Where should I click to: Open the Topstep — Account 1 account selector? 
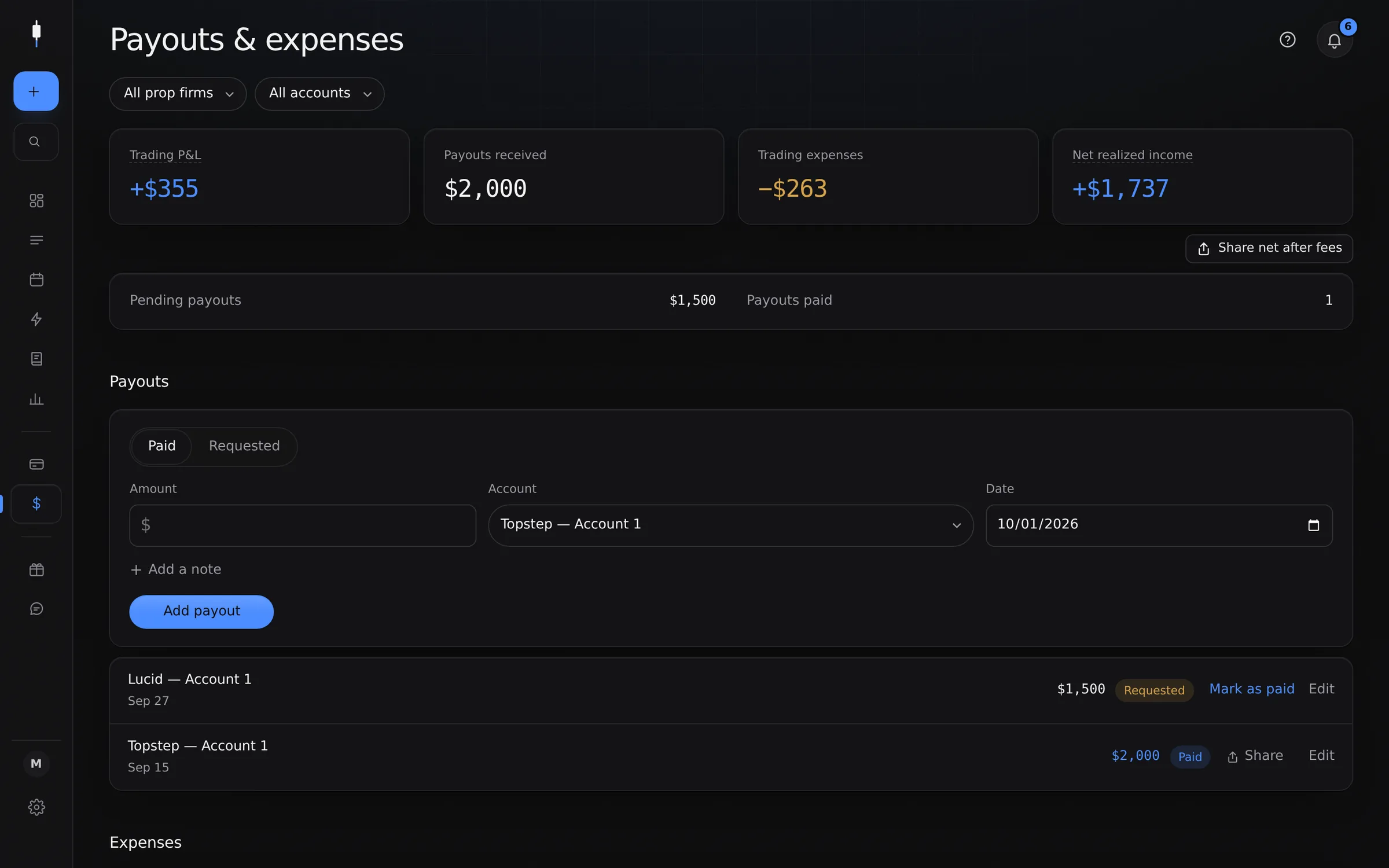pyautogui.click(x=730, y=525)
